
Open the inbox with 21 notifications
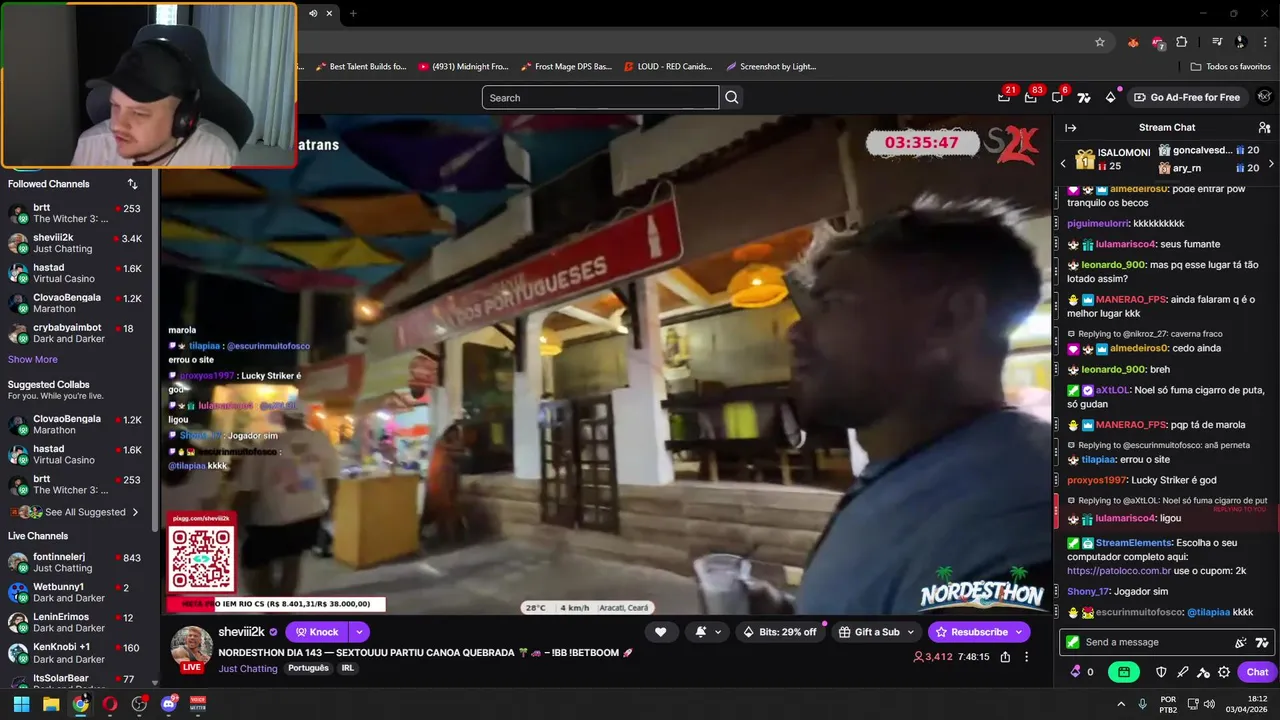[1004, 97]
